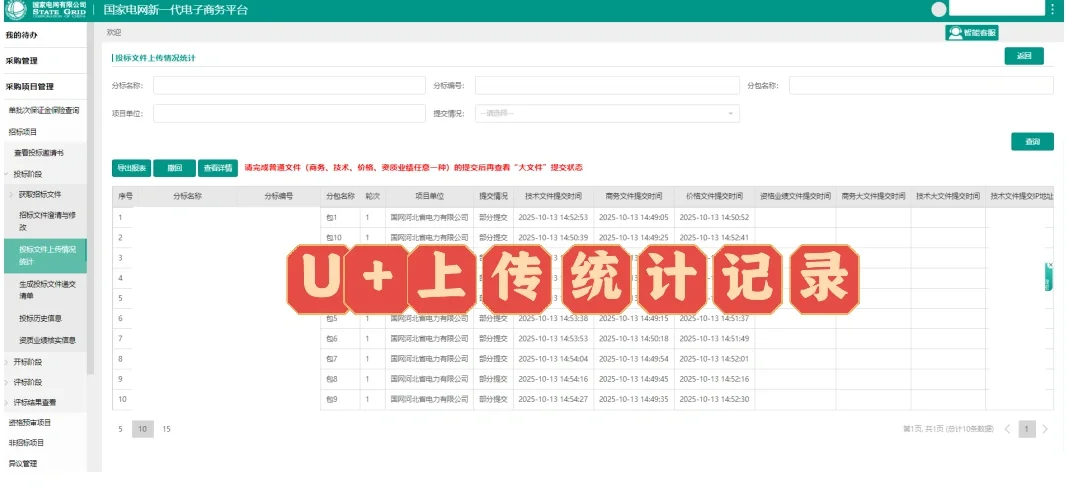Collapse the 投标阶段 tree node
Viewport: 1067px width, 488px height.
tap(7, 174)
